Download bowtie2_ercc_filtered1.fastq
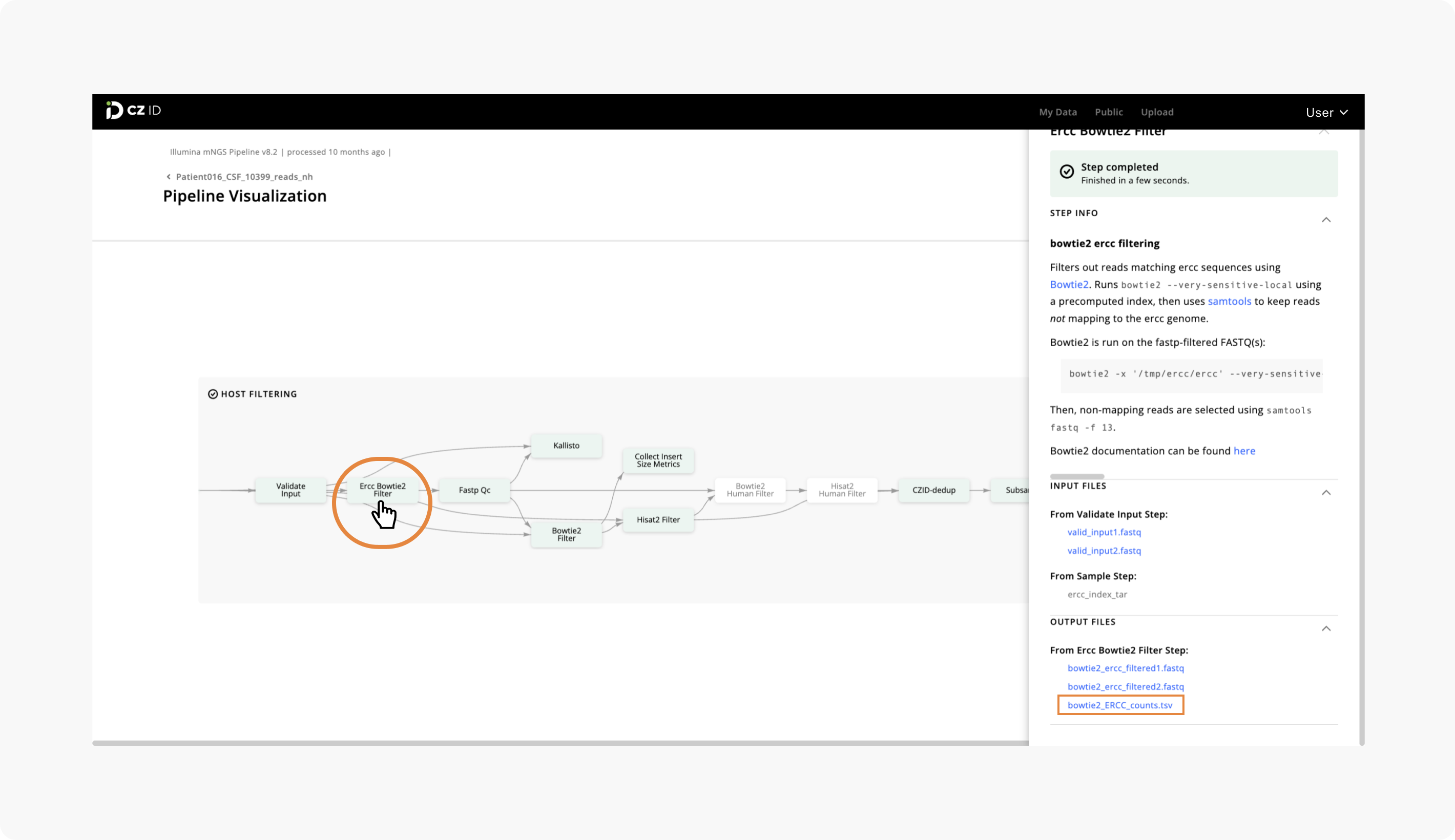Screen dimensions: 1455x840 coord(1125,668)
